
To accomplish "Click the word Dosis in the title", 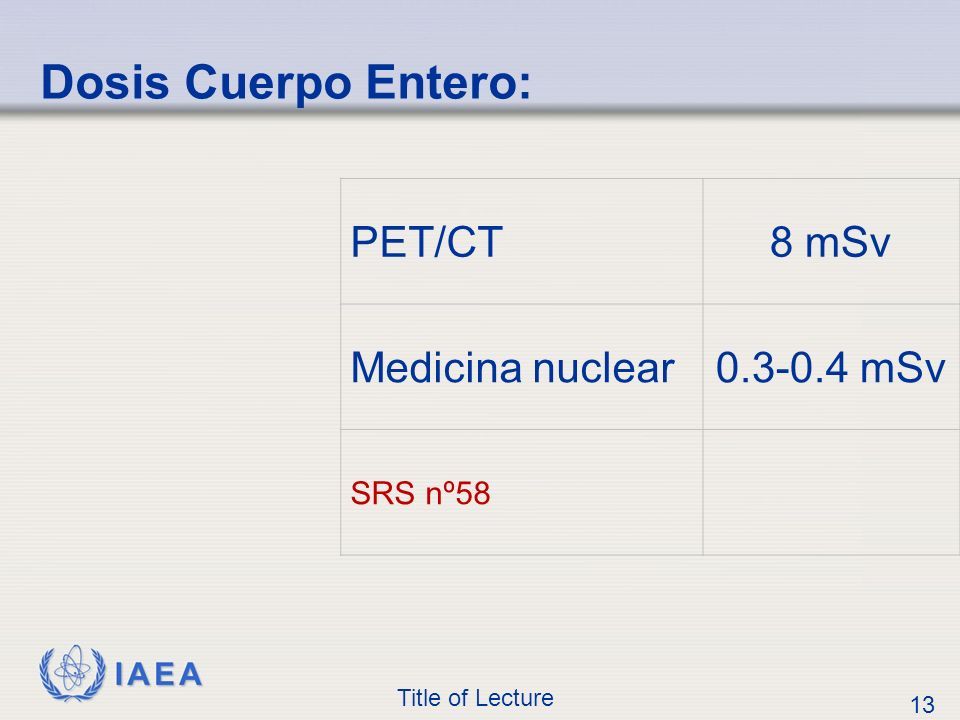I will point(105,82).
